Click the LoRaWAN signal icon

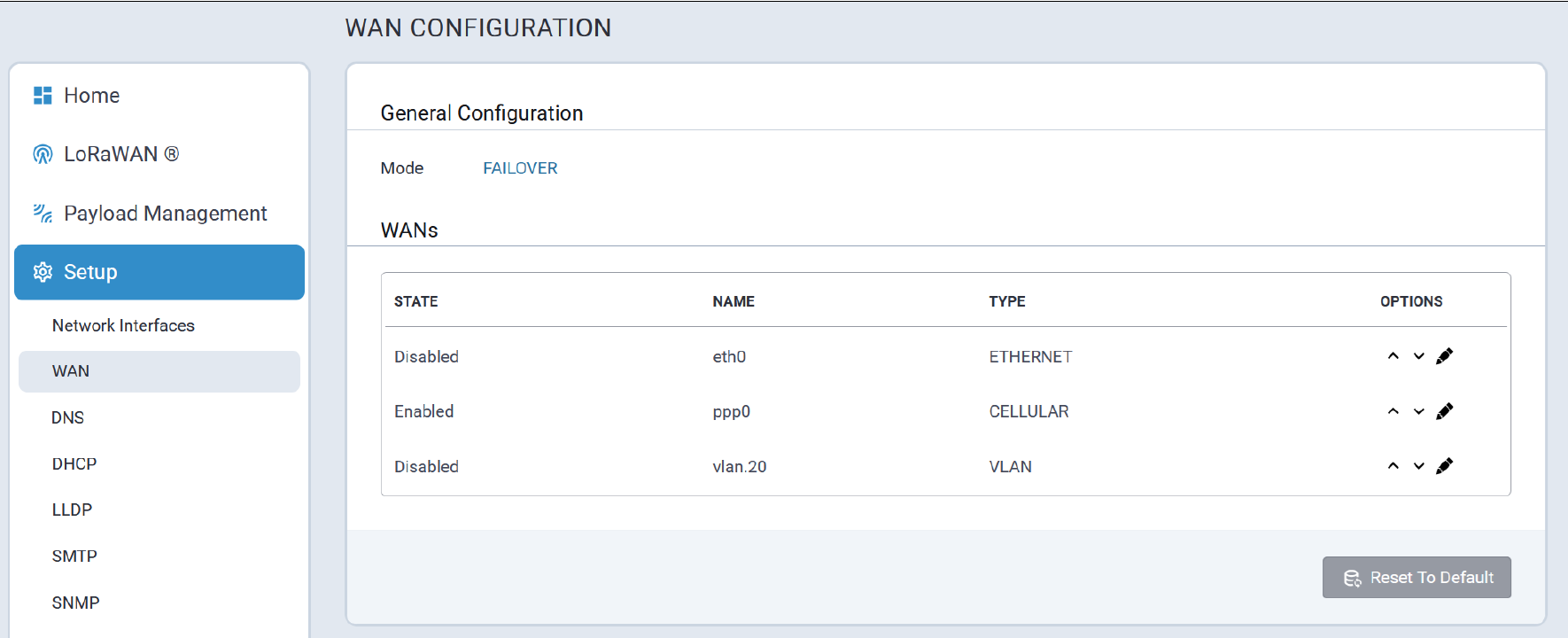[x=43, y=154]
